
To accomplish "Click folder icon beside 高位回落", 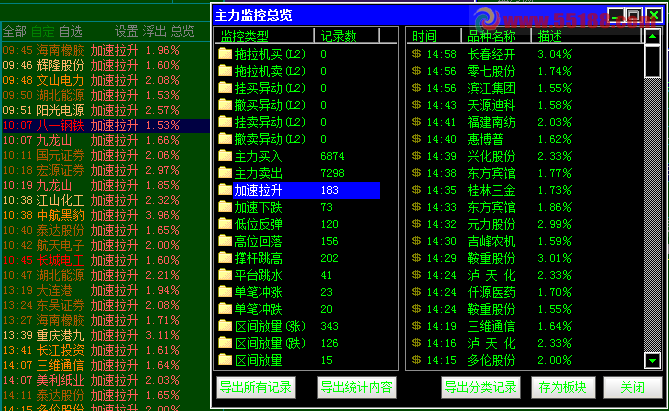I will [x=225, y=241].
